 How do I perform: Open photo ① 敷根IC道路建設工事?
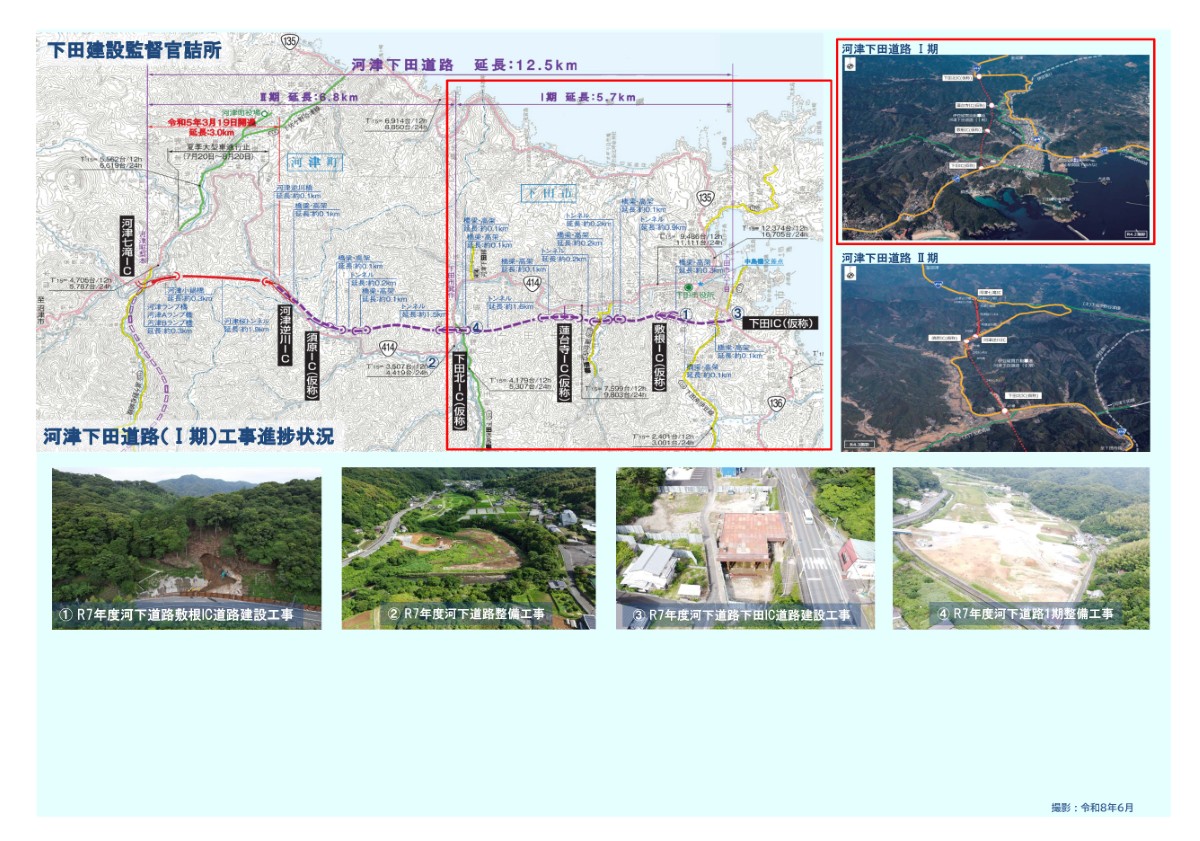(187, 548)
